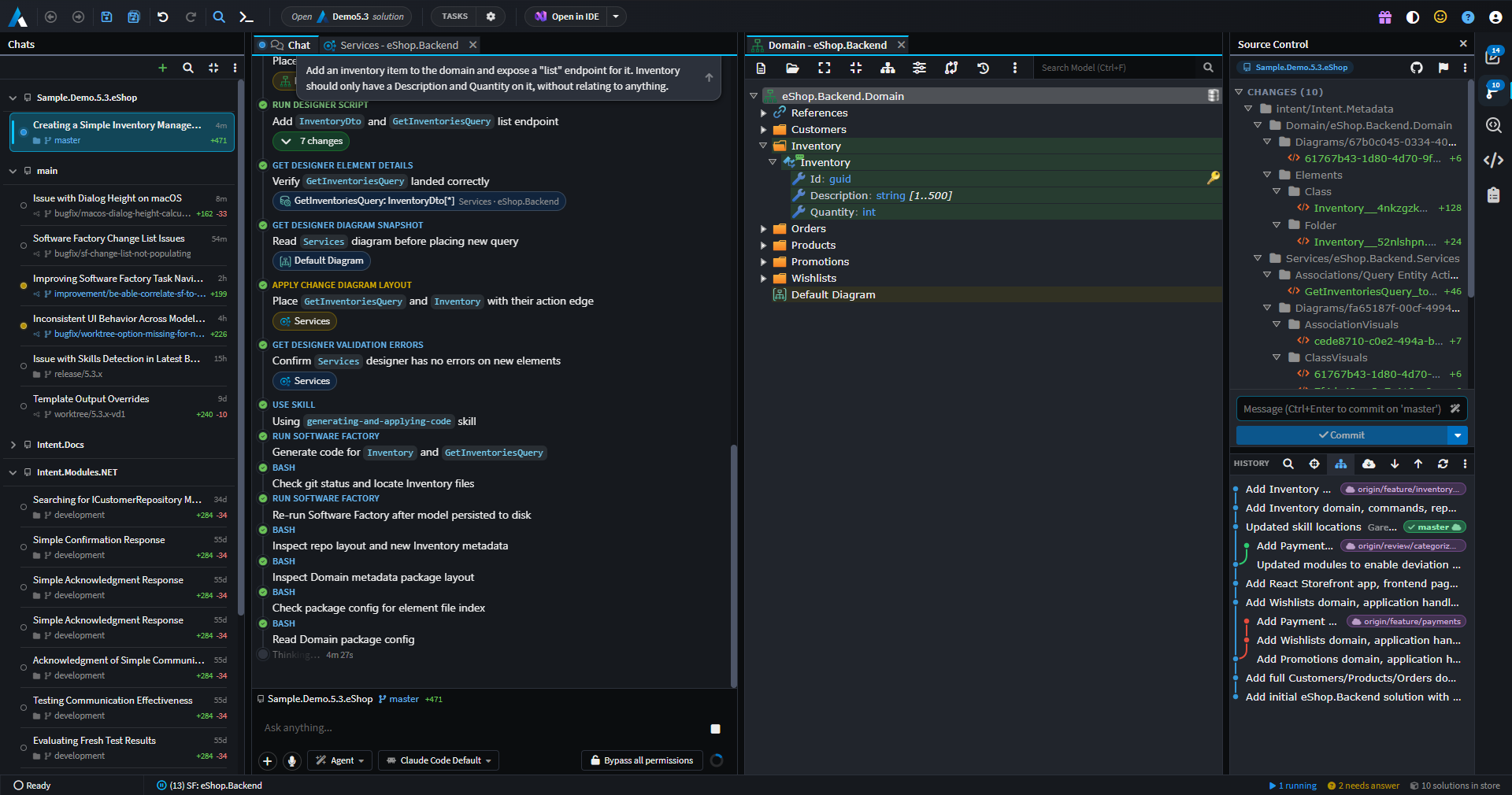Stop the running agent with the stop square
1512x795 pixels.
point(715,729)
